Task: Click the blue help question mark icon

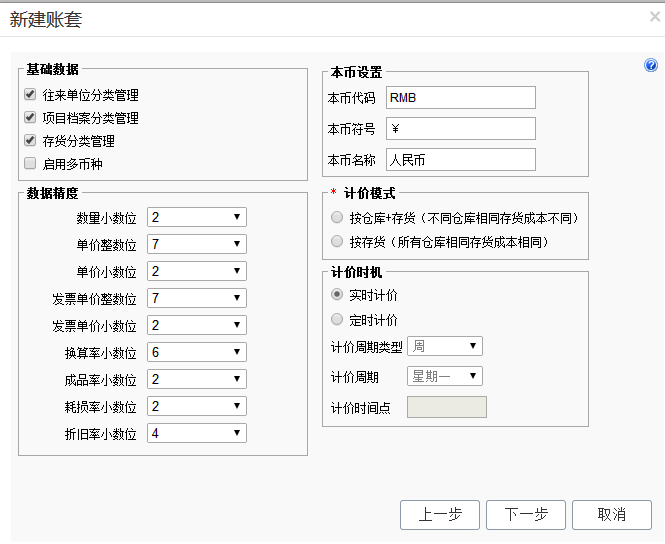Action: point(651,65)
